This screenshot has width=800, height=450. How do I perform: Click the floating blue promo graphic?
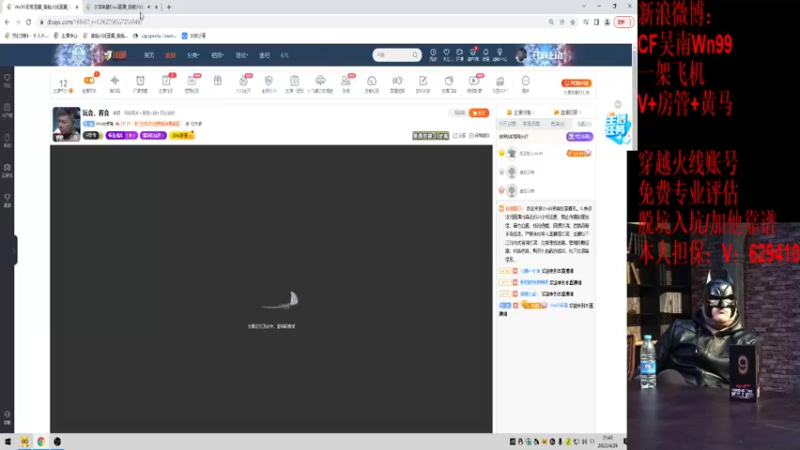point(617,128)
